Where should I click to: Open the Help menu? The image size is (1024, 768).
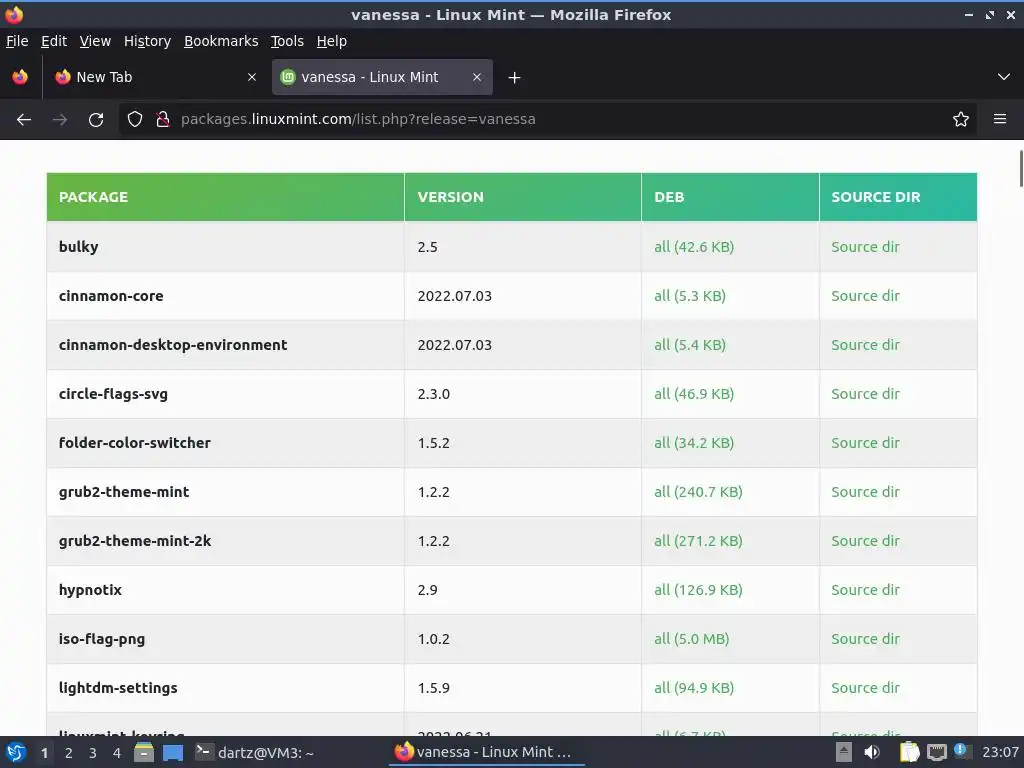332,41
